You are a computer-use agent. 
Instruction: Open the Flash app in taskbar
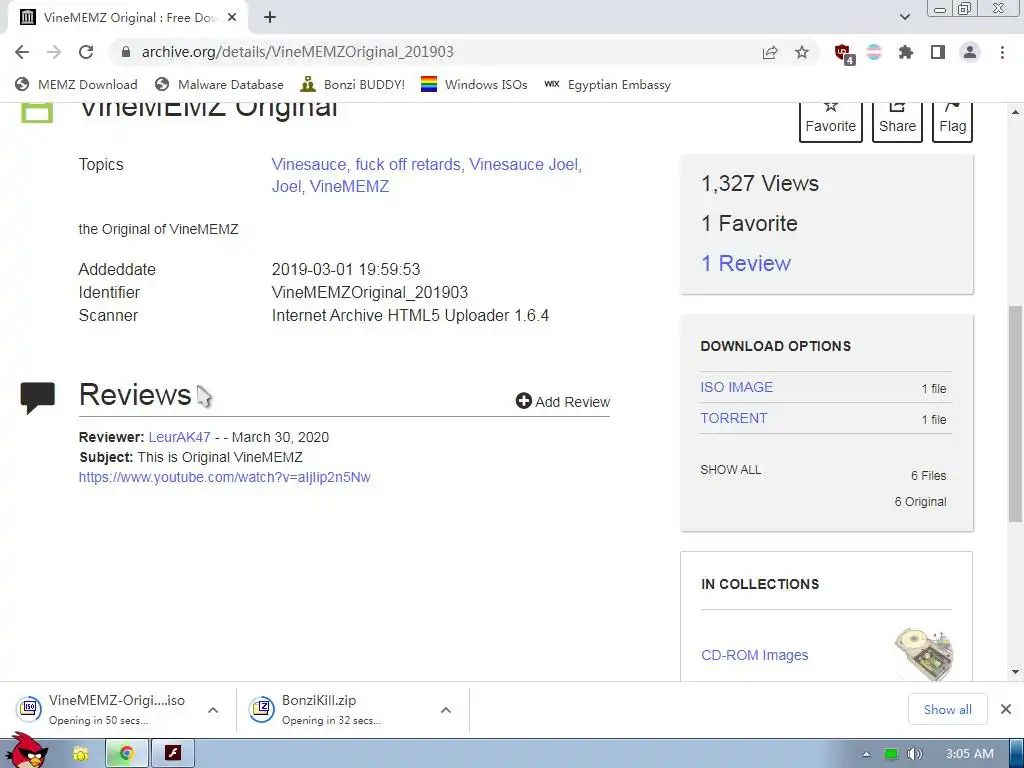pos(172,754)
